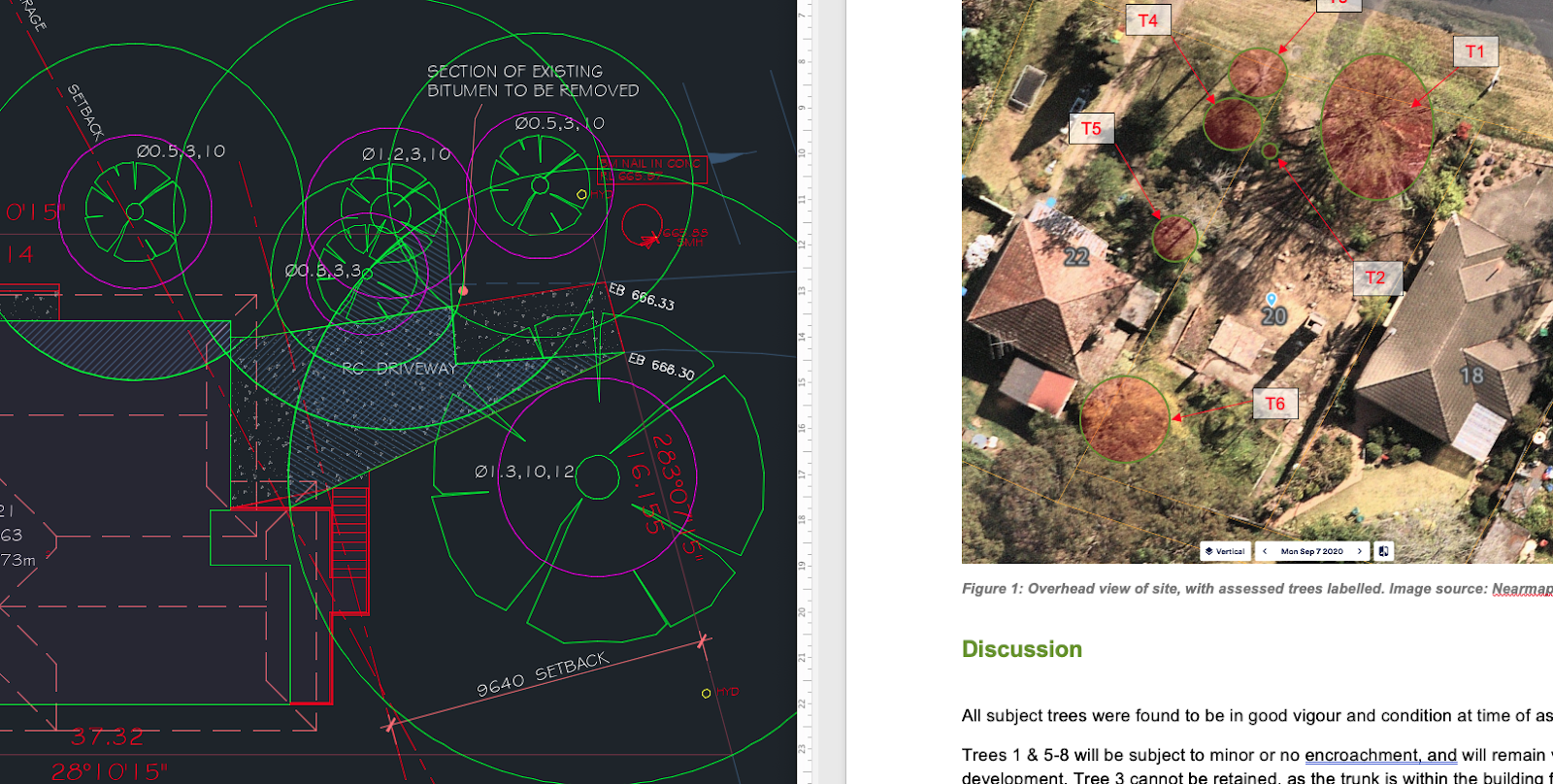Click the blue location pin above number 20
This screenshot has height=784, width=1553.
pyautogui.click(x=1272, y=299)
